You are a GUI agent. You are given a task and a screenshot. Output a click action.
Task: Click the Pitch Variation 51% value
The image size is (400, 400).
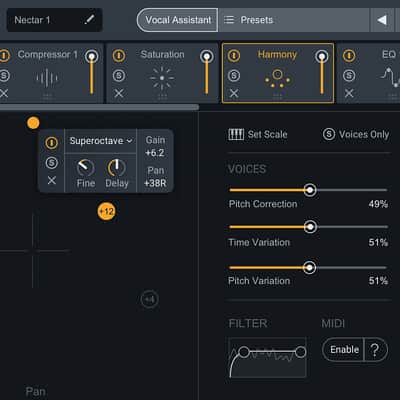[378, 281]
